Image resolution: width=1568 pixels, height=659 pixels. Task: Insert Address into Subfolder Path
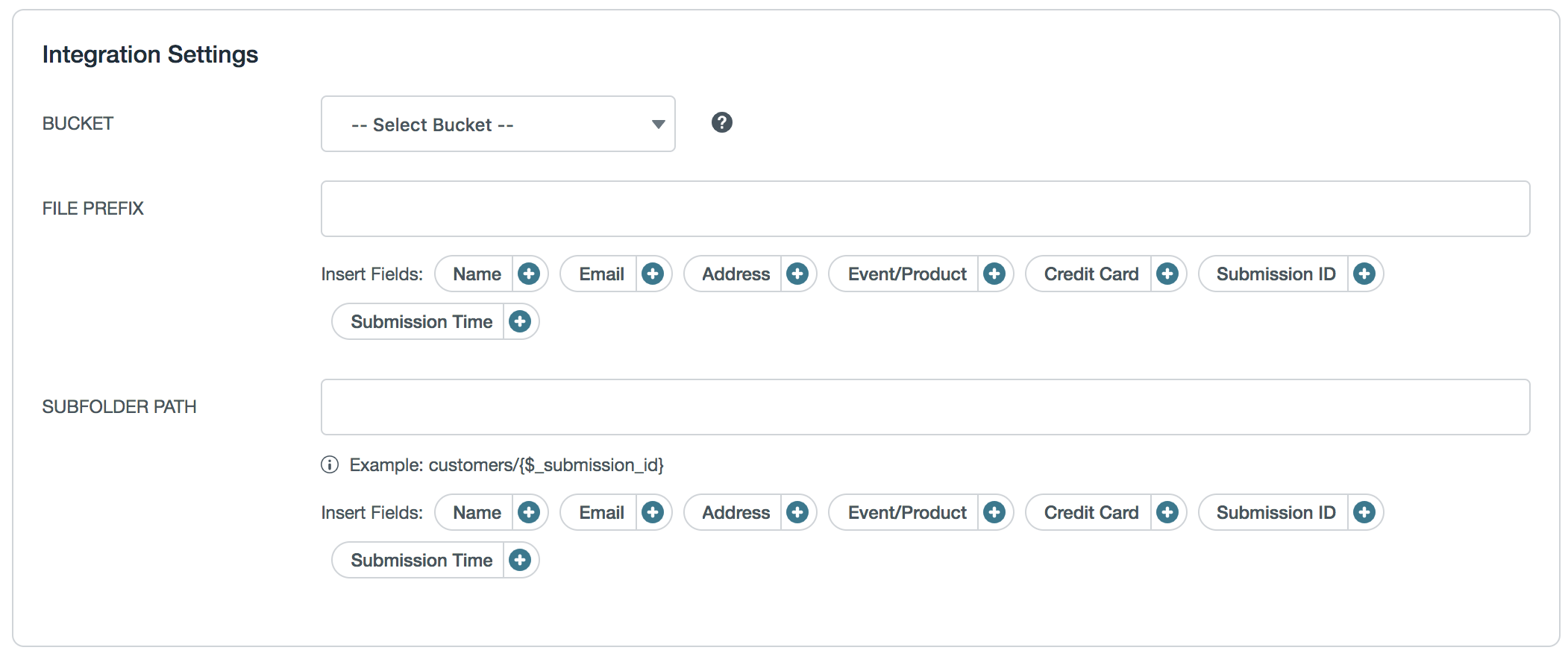click(797, 512)
